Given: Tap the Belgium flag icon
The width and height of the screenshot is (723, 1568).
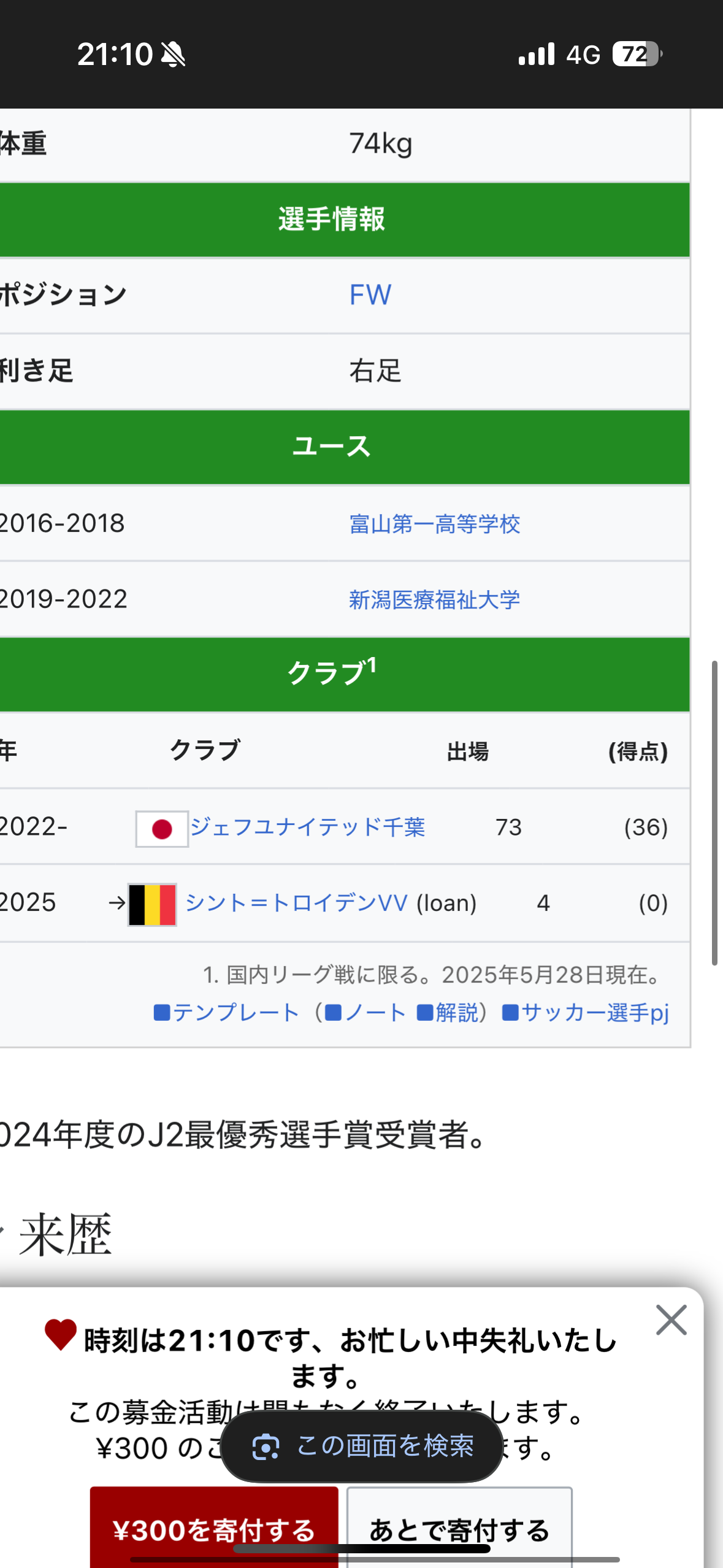Looking at the screenshot, I should [x=152, y=904].
